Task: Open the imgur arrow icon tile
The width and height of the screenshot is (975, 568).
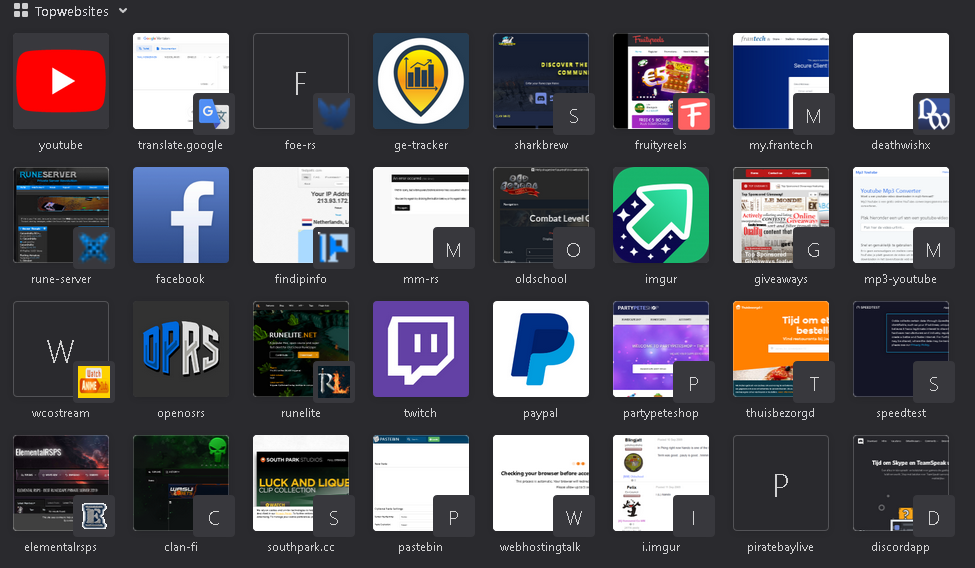Action: point(661,215)
